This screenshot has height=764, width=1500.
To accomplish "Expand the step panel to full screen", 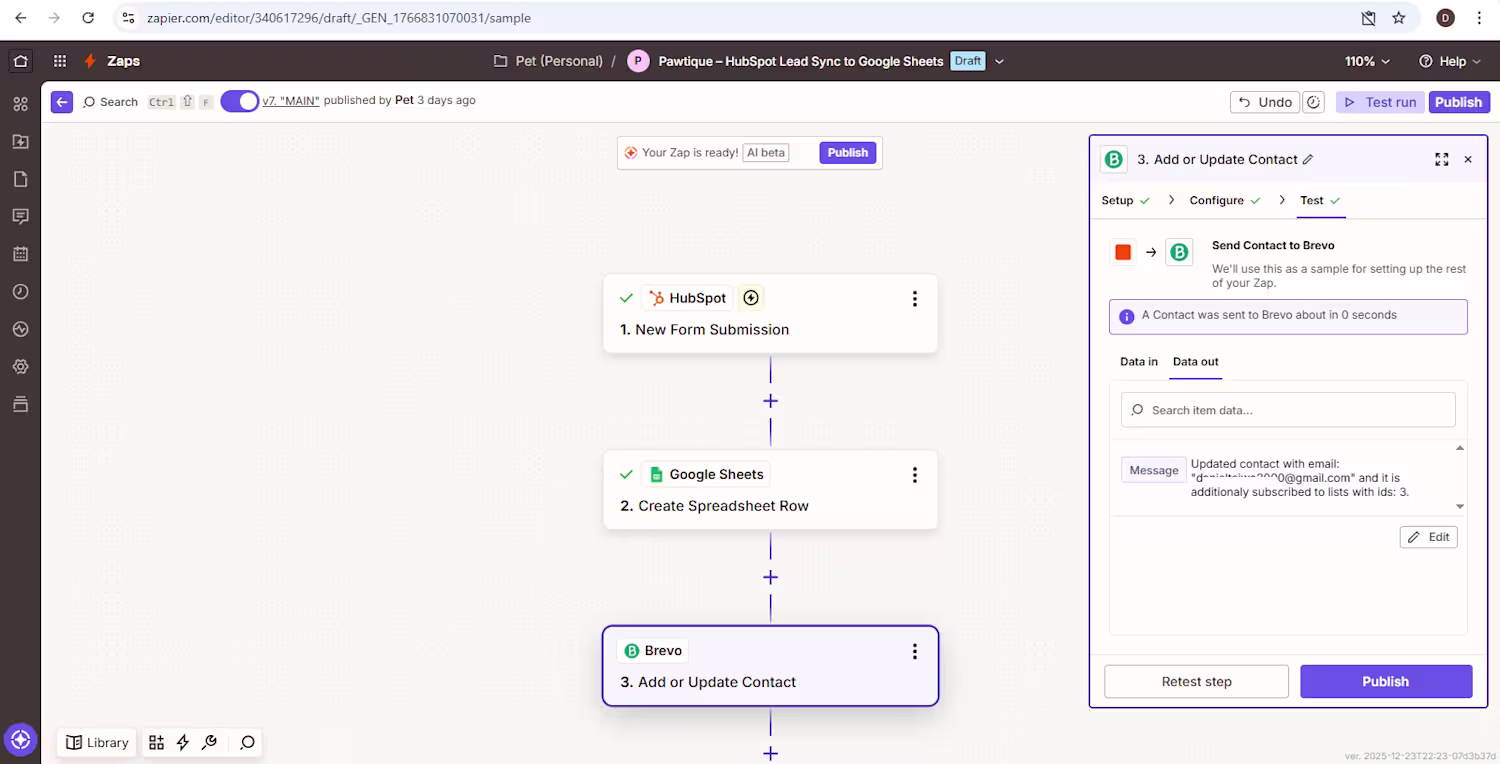I will (1441, 160).
